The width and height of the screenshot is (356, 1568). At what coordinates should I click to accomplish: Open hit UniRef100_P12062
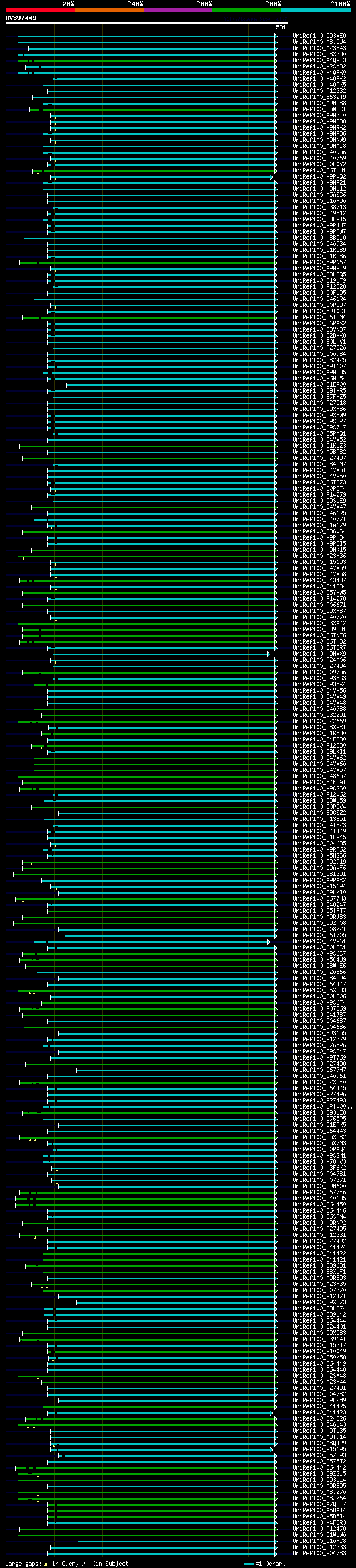click(319, 794)
